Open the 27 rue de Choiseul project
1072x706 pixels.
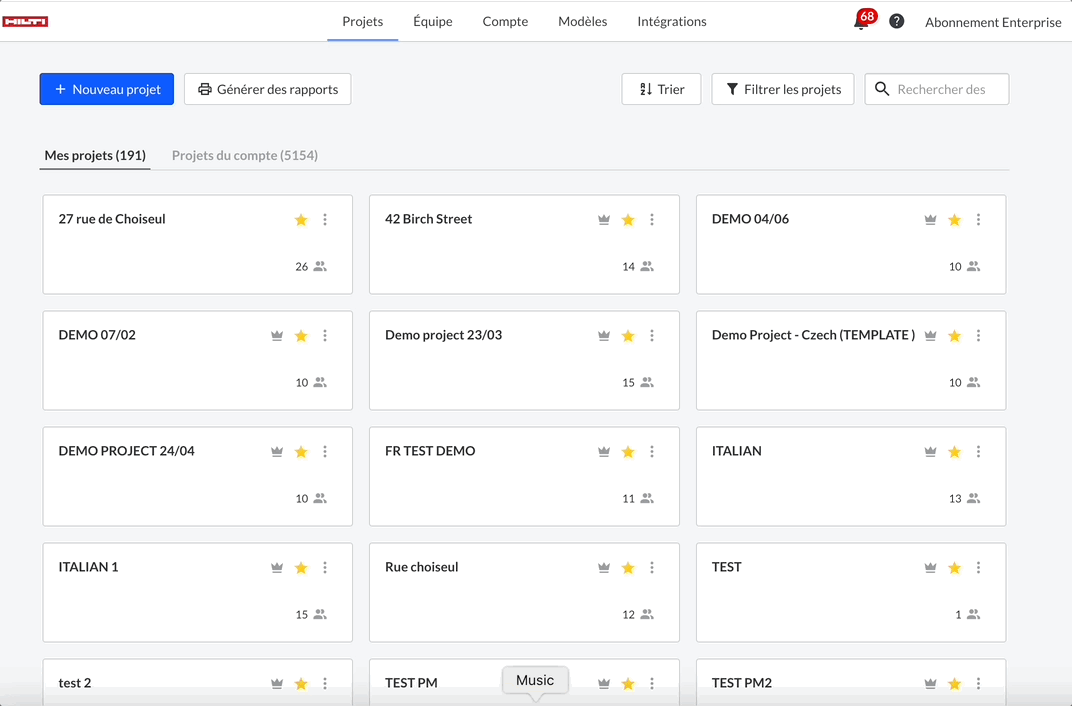coord(198,245)
